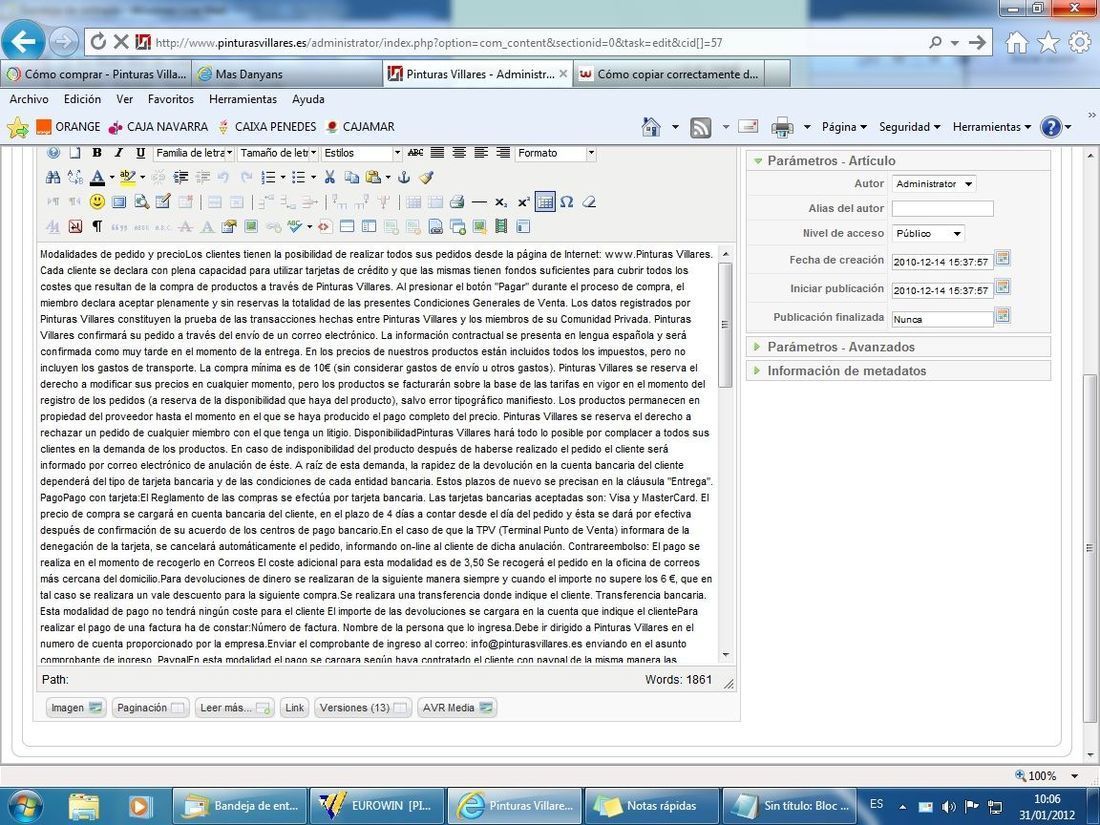This screenshot has height=825, width=1100.
Task: Clean up code with the brush icon
Action: [x=425, y=177]
